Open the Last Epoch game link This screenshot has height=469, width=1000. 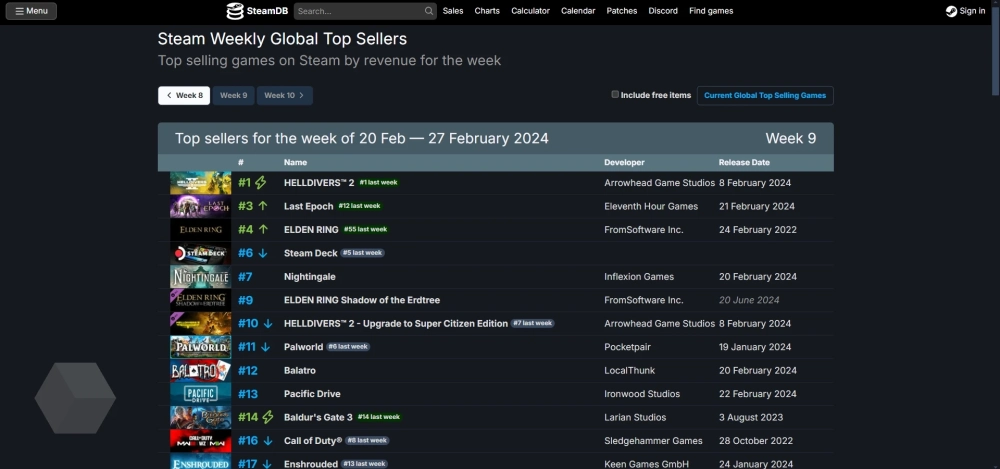pos(308,206)
